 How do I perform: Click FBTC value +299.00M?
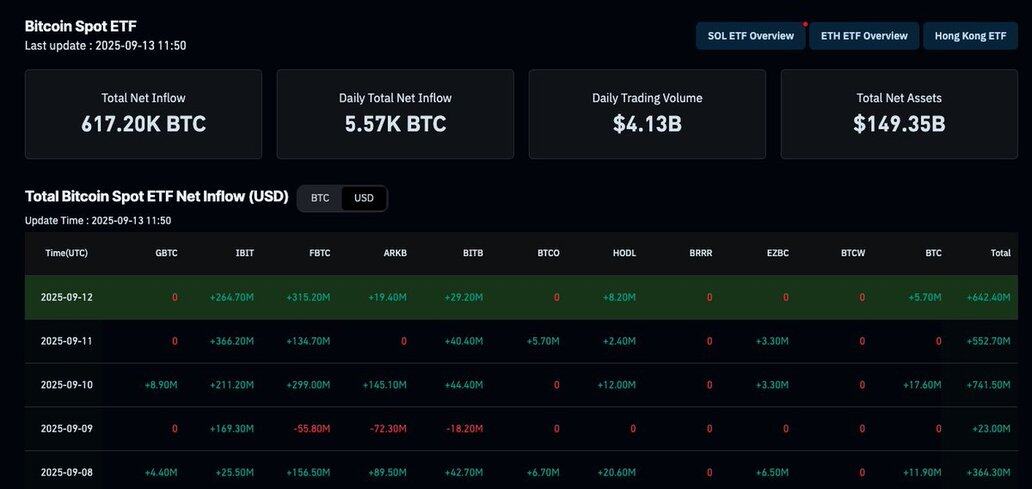[x=308, y=385]
